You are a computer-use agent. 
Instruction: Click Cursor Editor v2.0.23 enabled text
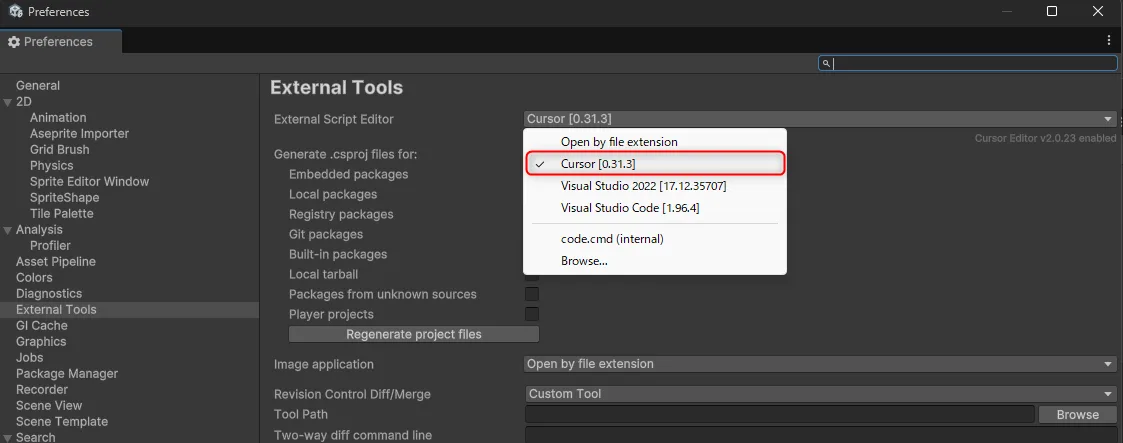click(1045, 138)
